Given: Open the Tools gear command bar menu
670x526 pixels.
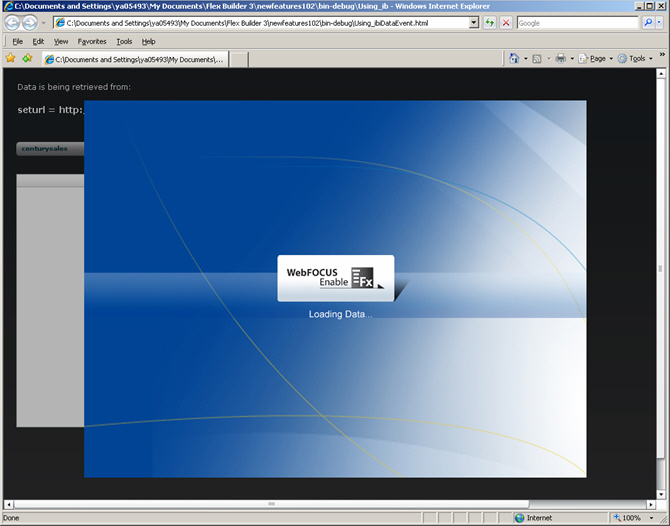Looking at the screenshot, I should [x=635, y=59].
